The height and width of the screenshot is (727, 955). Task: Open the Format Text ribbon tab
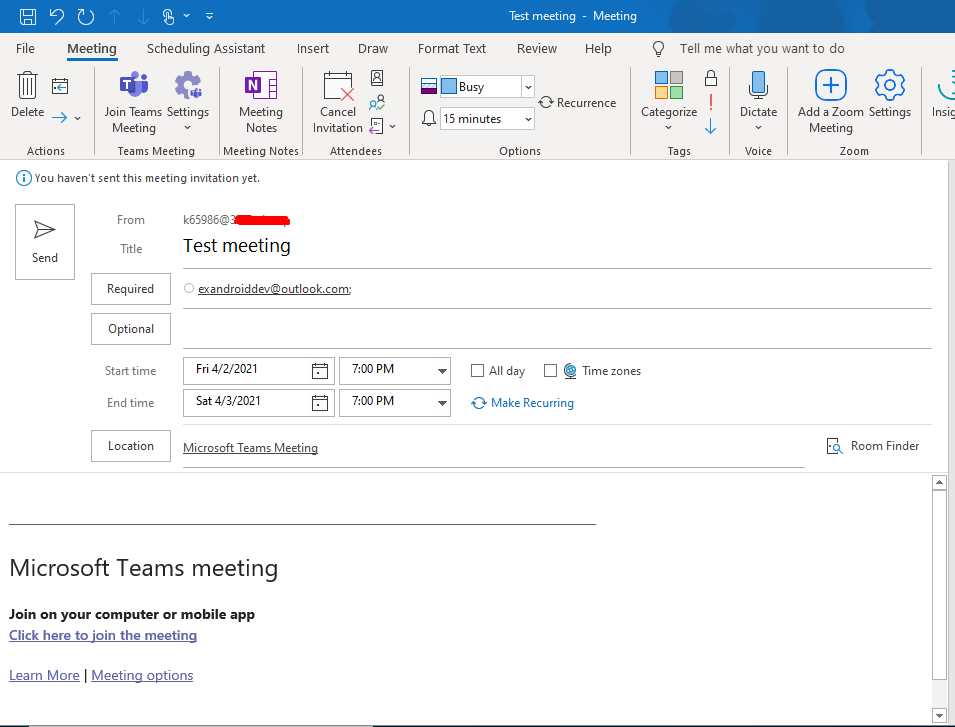tap(451, 48)
